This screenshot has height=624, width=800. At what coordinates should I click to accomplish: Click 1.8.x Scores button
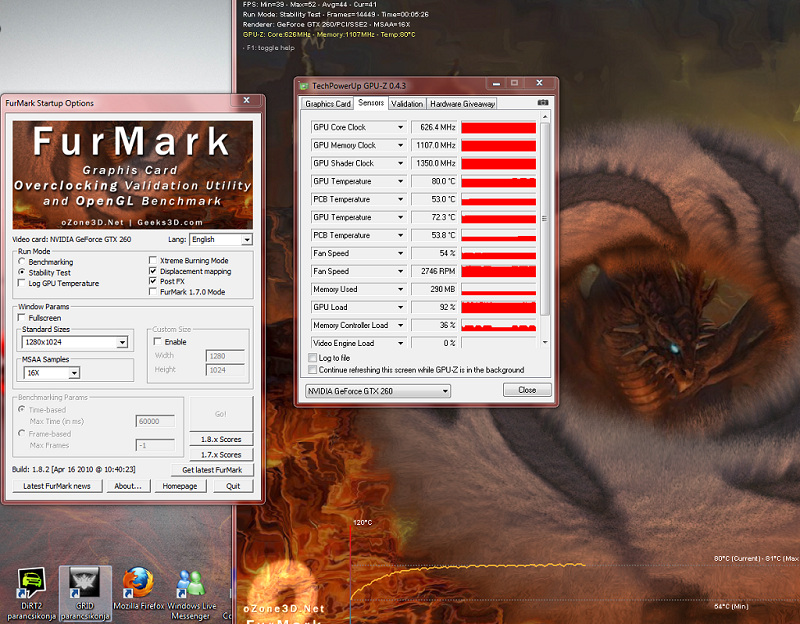221,439
